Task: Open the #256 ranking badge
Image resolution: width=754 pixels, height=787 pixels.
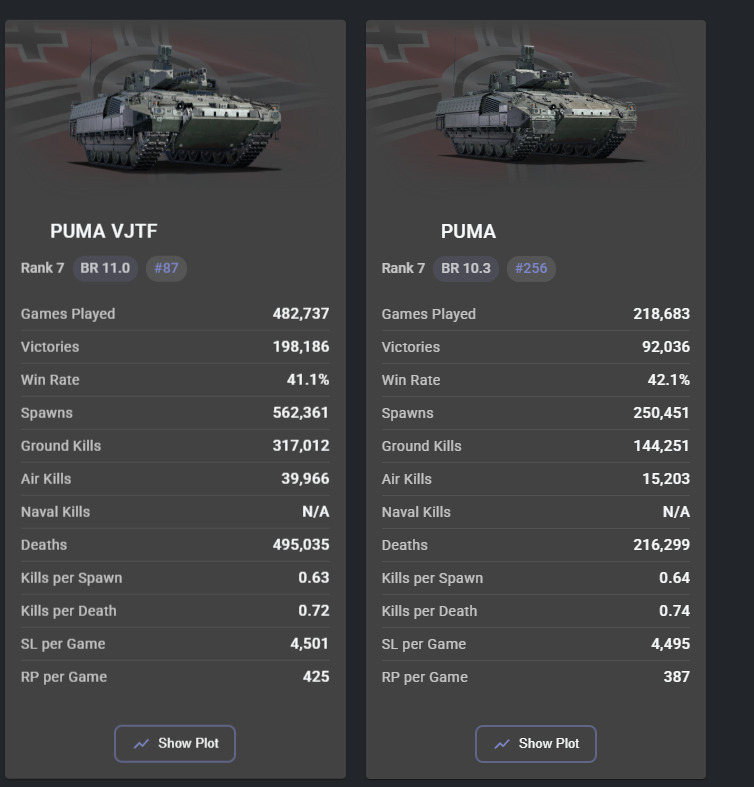Action: point(530,268)
